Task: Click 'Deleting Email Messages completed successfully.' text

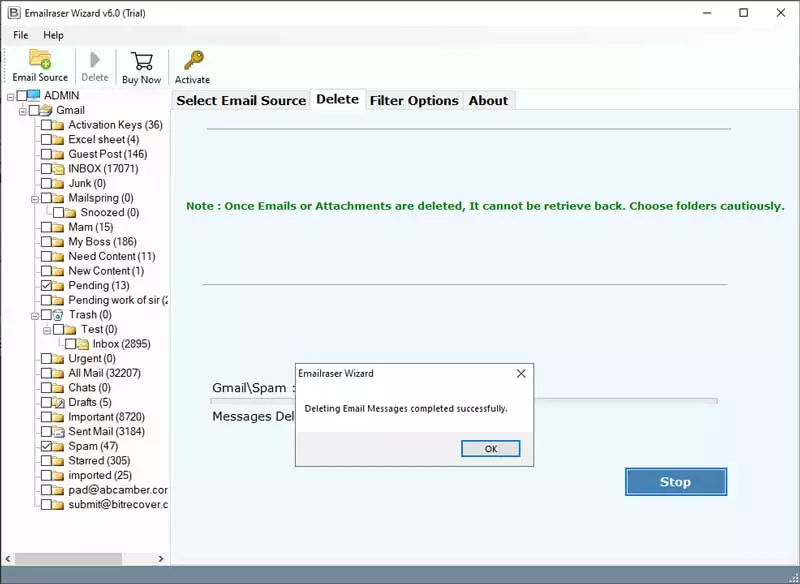Action: point(406,409)
